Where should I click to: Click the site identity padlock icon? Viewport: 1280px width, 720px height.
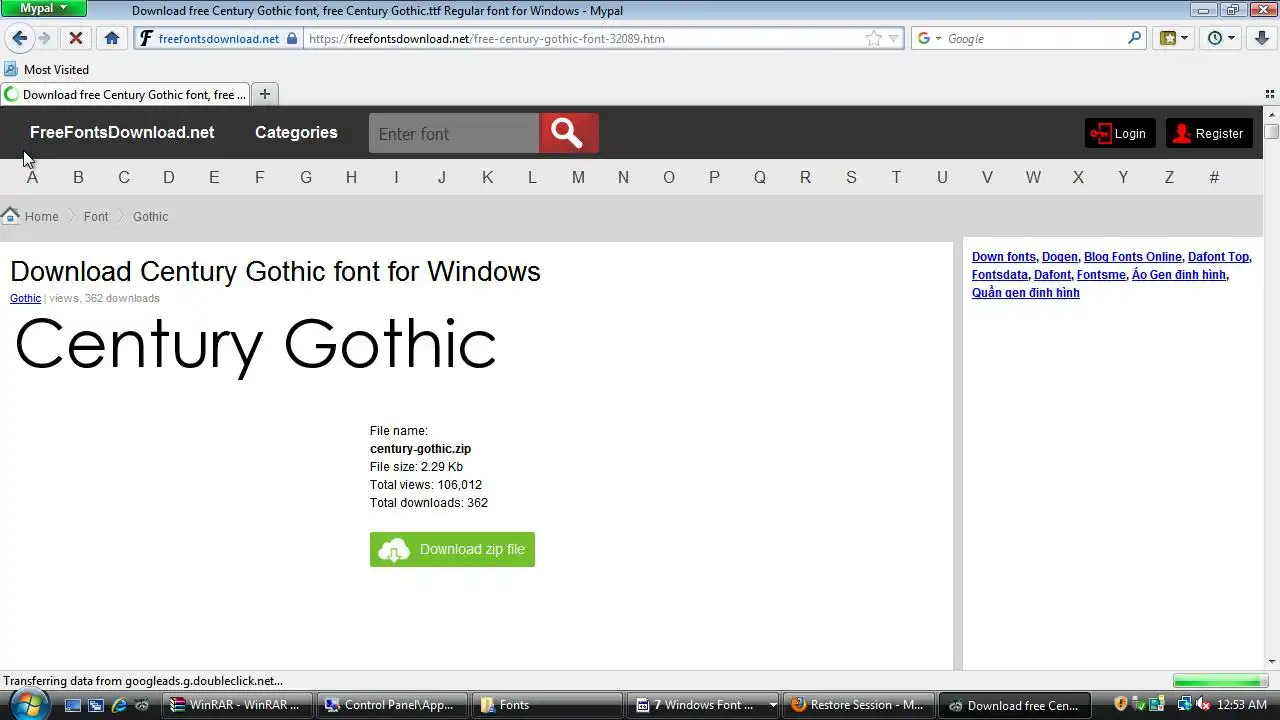point(292,38)
